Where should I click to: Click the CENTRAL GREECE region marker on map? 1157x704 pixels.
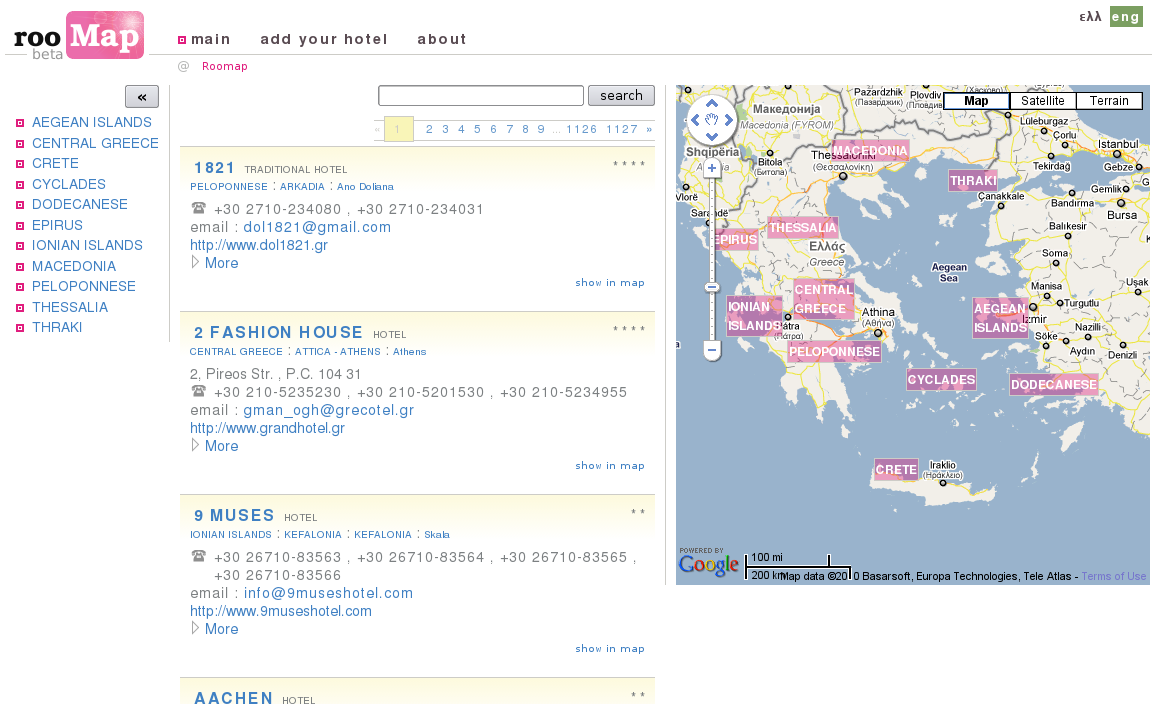823,299
